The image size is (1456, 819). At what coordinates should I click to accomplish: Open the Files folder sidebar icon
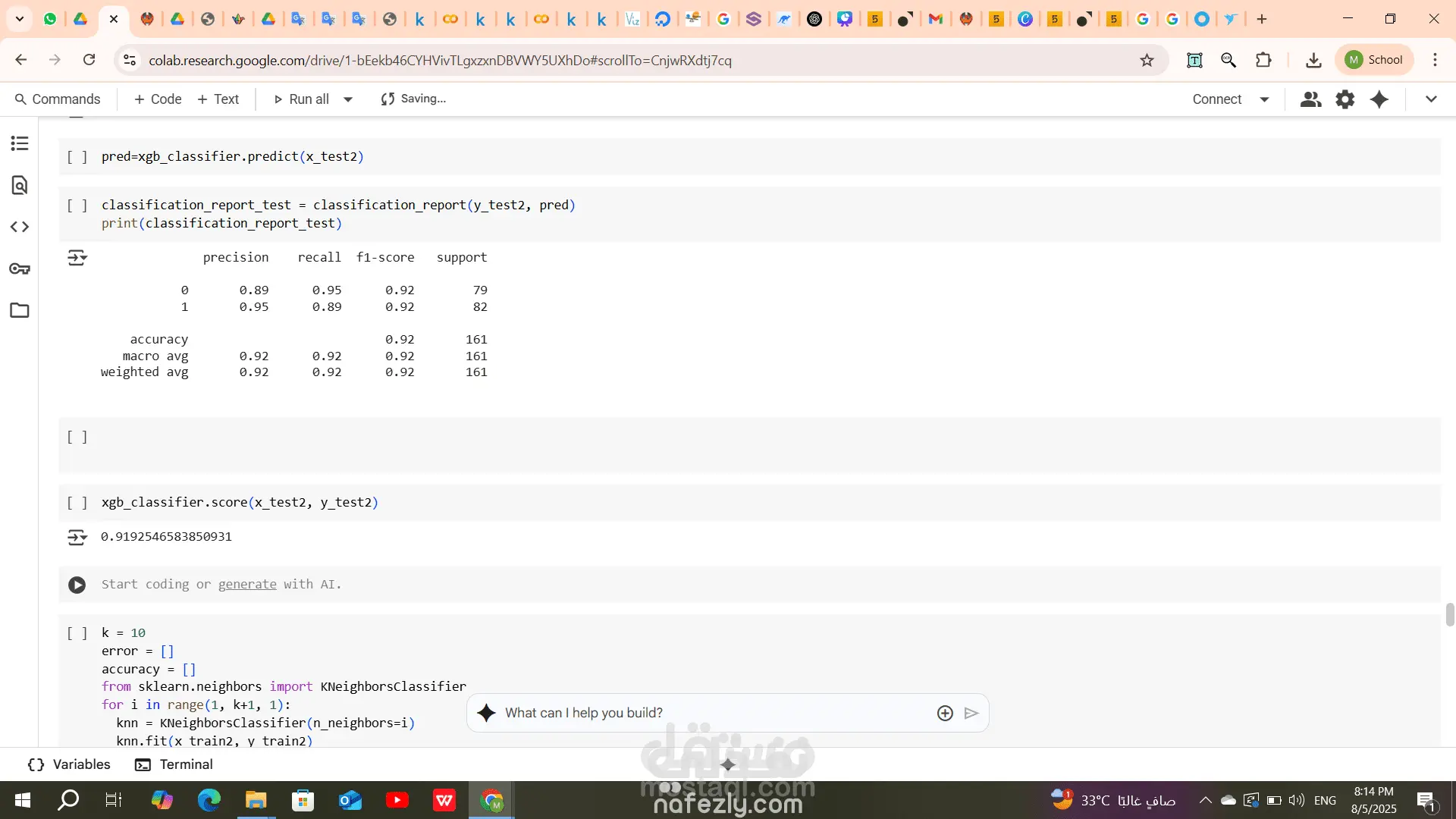pos(20,310)
